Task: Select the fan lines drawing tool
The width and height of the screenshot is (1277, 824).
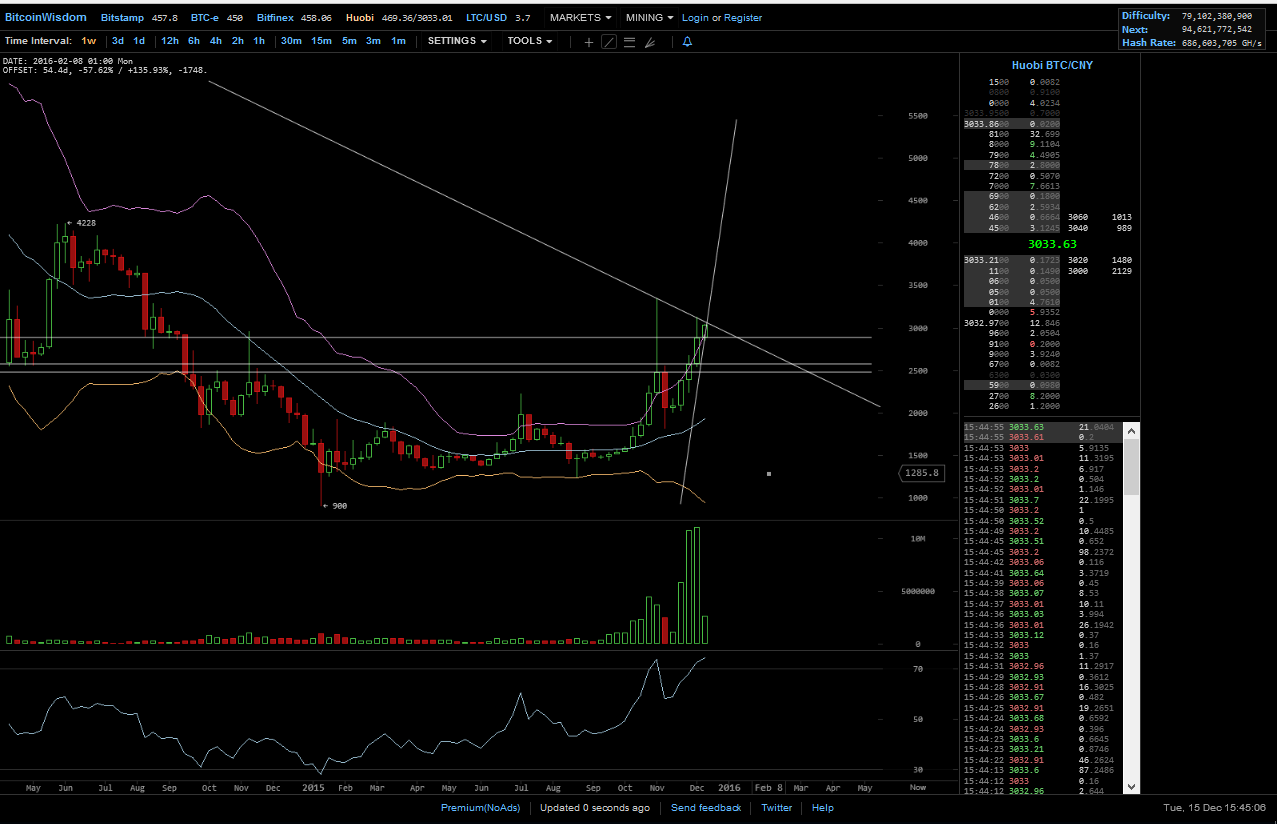Action: pos(650,42)
